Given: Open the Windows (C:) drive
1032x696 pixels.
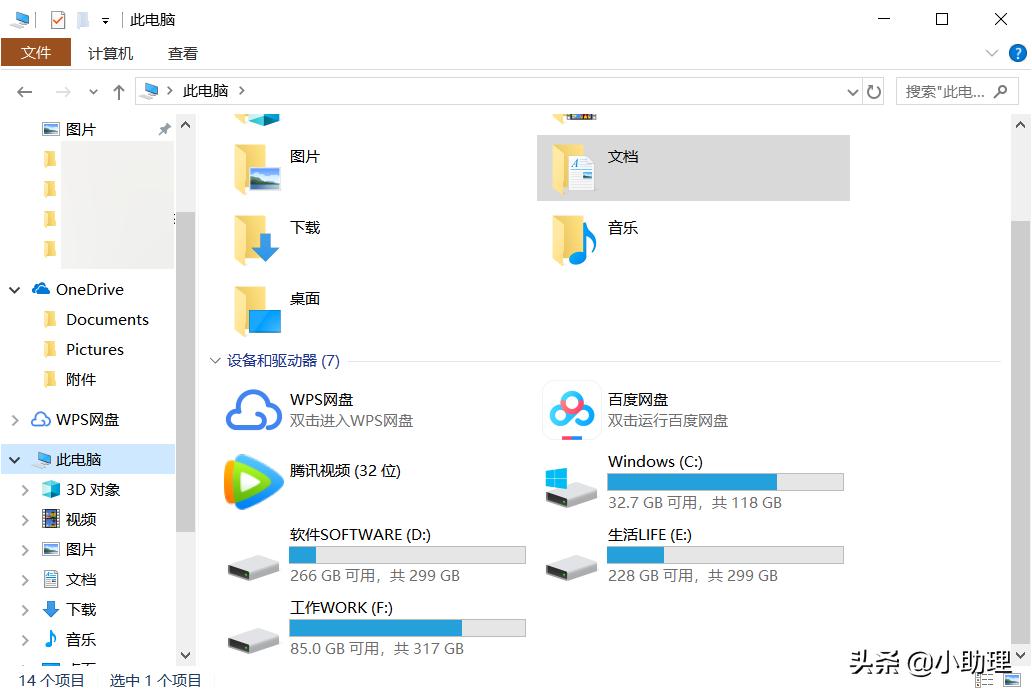Looking at the screenshot, I should [572, 483].
